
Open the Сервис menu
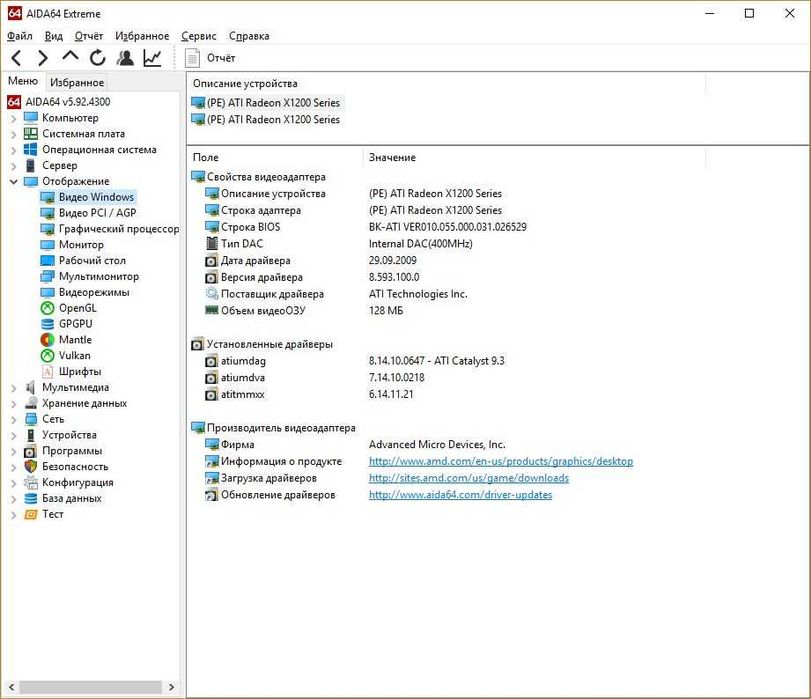(x=199, y=36)
